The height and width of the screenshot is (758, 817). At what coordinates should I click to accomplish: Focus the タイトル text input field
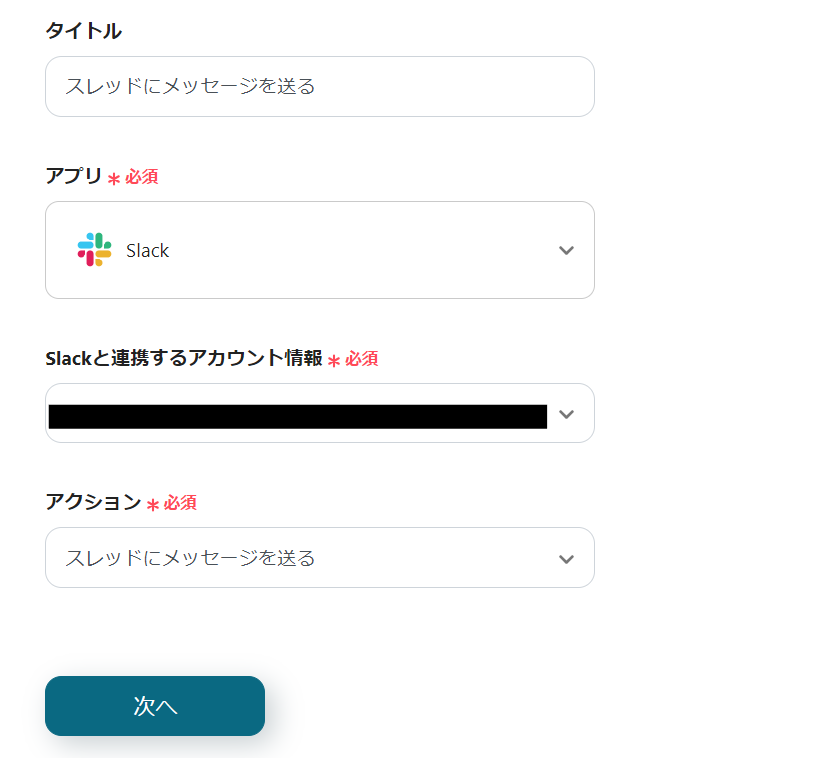[320, 87]
